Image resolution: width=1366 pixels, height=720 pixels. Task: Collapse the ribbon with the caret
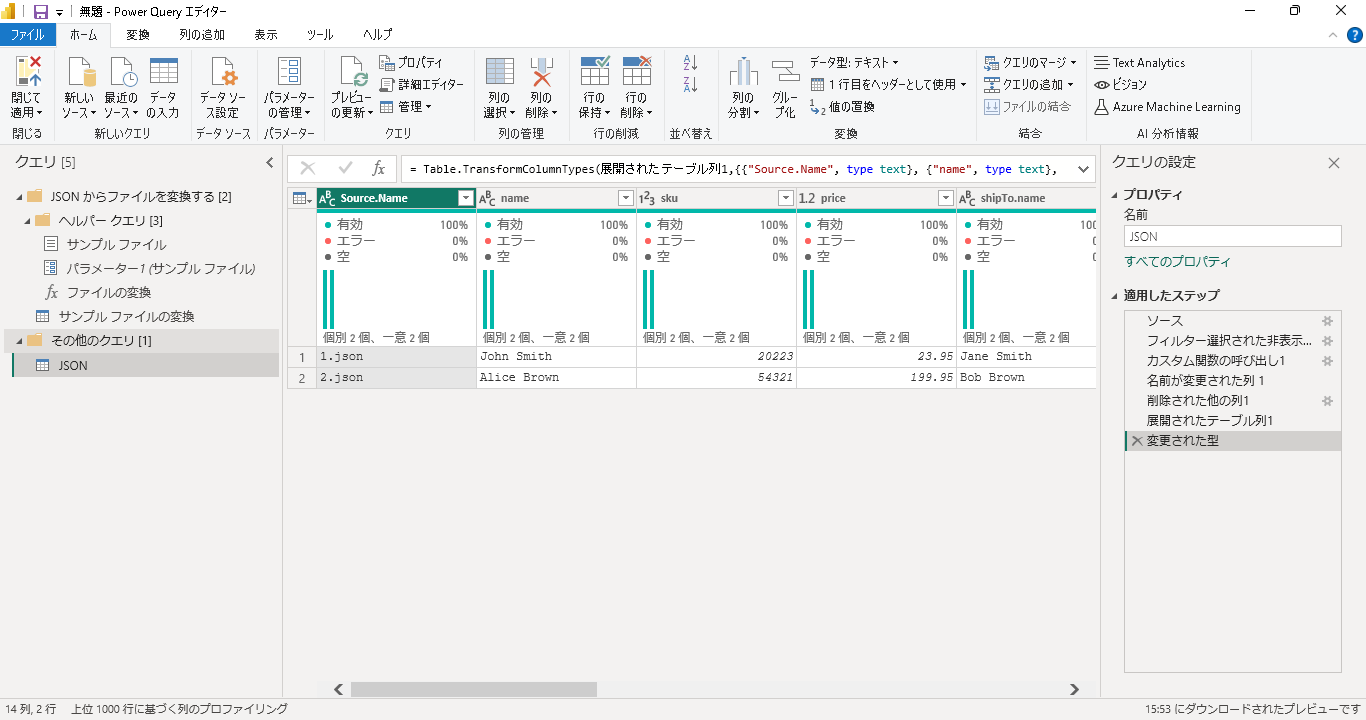(x=1332, y=35)
